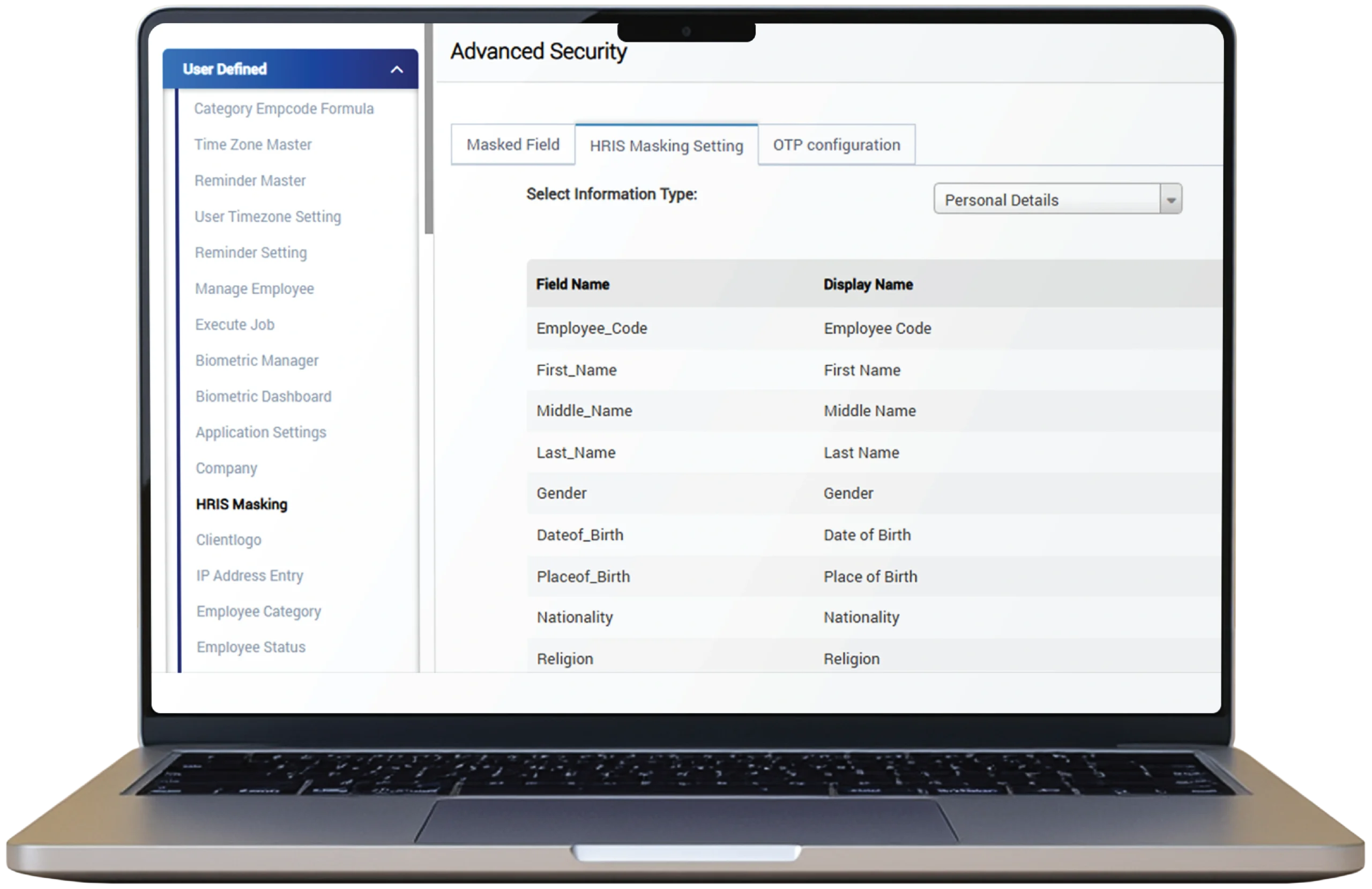Open Biometric Dashboard
Screen dimensions: 1372x889
tap(264, 396)
